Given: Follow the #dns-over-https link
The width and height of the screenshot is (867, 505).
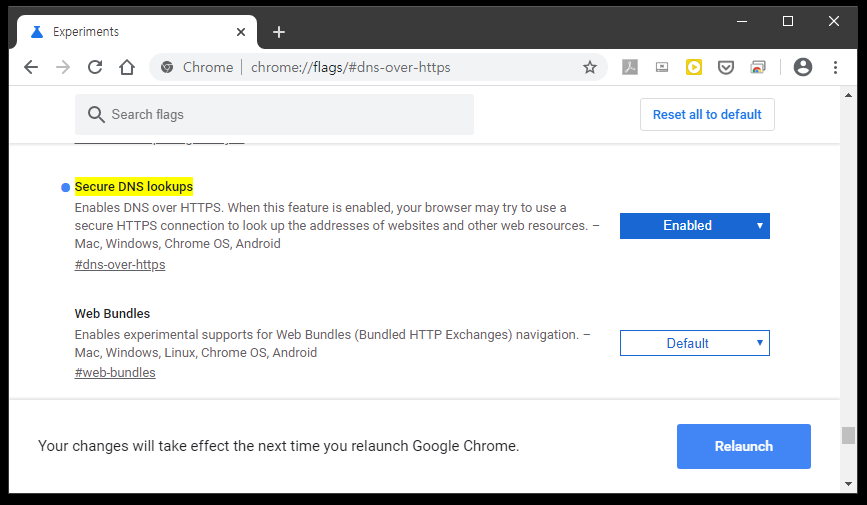Looking at the screenshot, I should [120, 264].
